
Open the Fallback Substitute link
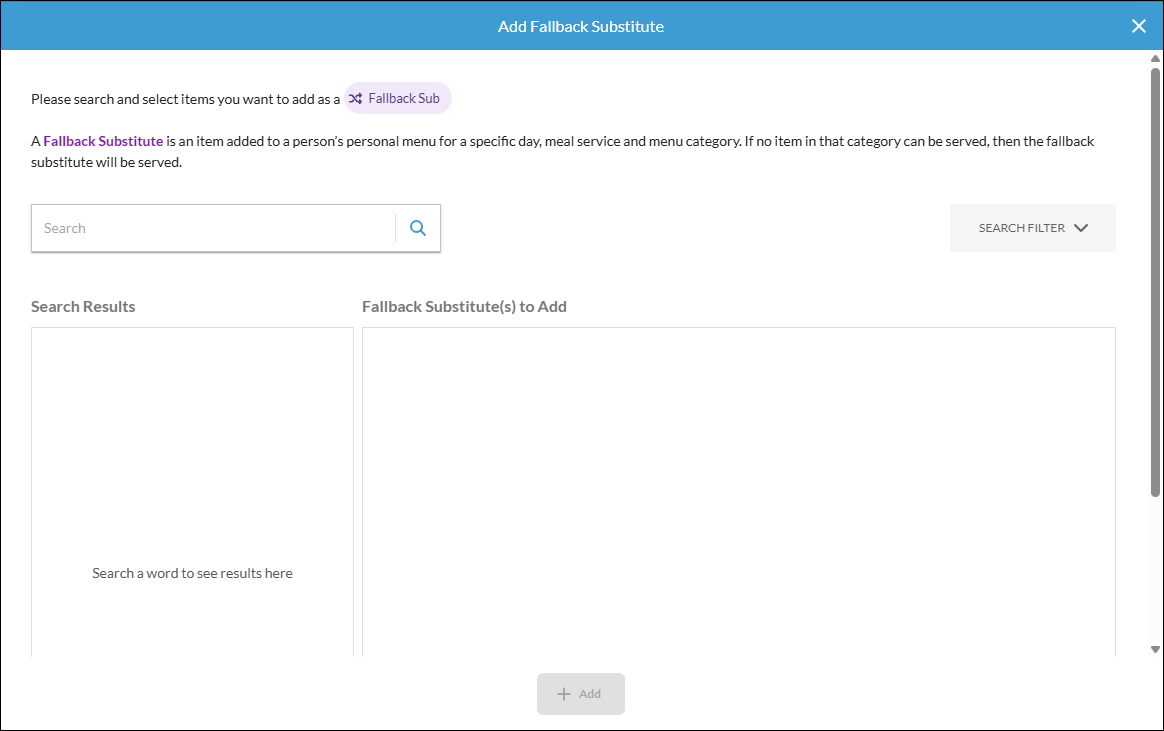(102, 141)
